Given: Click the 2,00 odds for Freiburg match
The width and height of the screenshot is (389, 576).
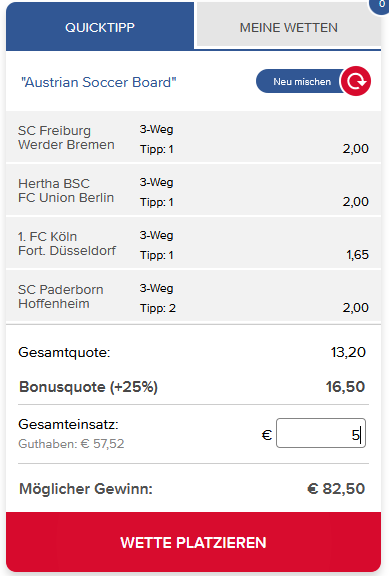Looking at the screenshot, I should tap(356, 148).
